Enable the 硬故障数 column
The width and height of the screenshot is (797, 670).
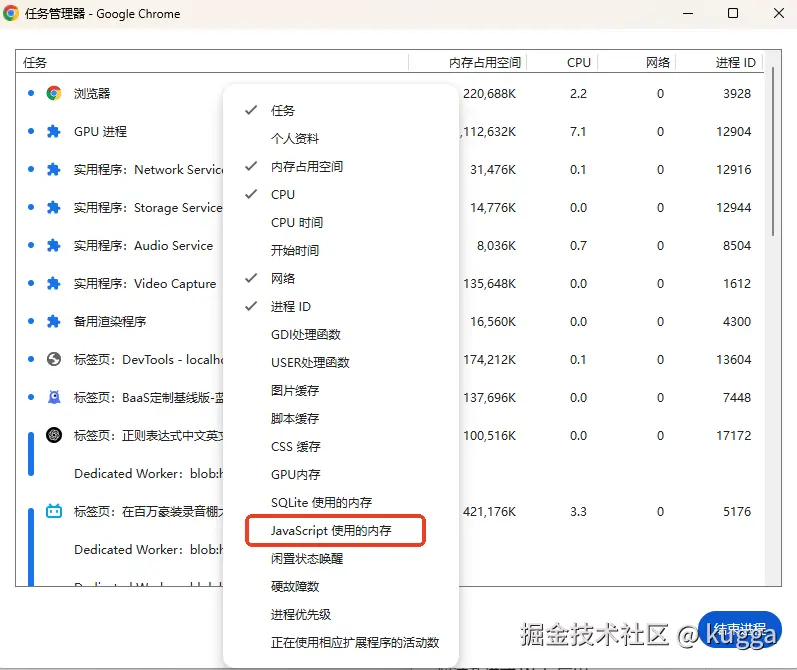tap(341, 586)
